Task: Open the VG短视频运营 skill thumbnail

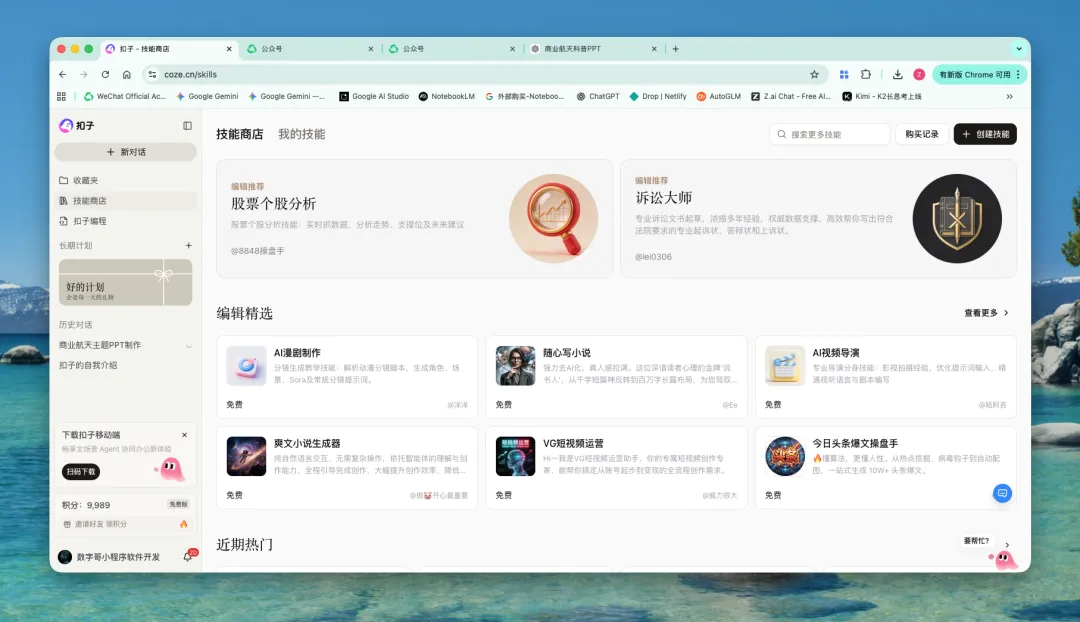Action: [x=515, y=456]
